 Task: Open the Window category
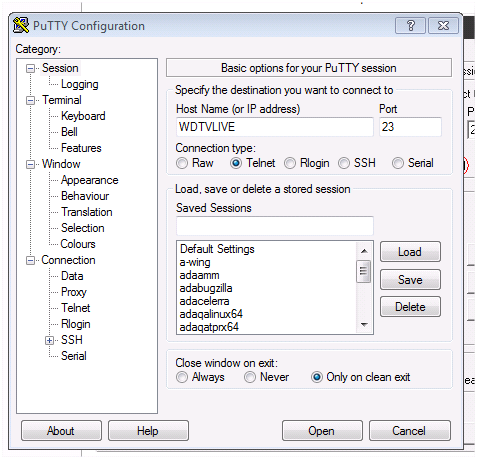click(61, 164)
